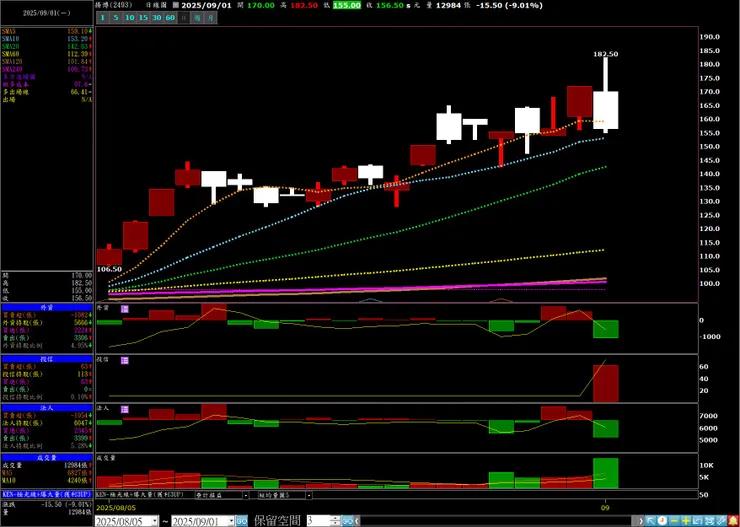Click the MA10 row in 成交量 panel
This screenshot has width=740, height=527.
47,480
